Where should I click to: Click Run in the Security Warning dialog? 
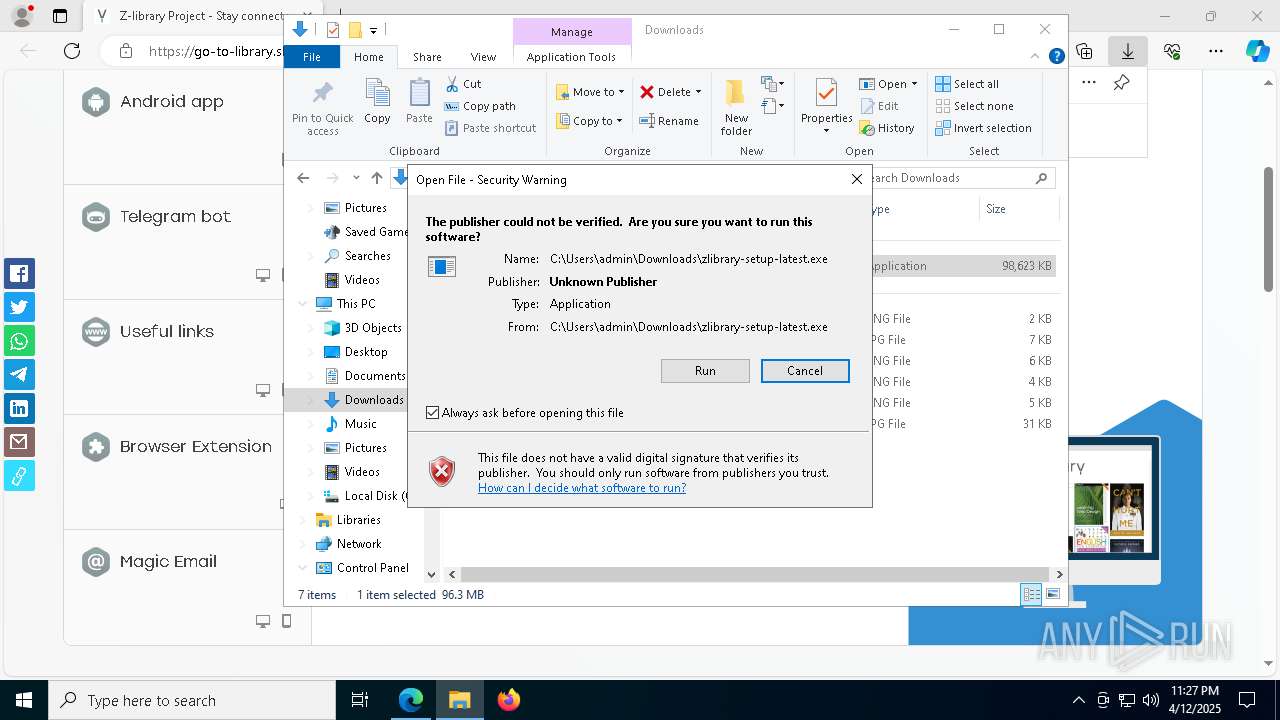[x=705, y=371]
